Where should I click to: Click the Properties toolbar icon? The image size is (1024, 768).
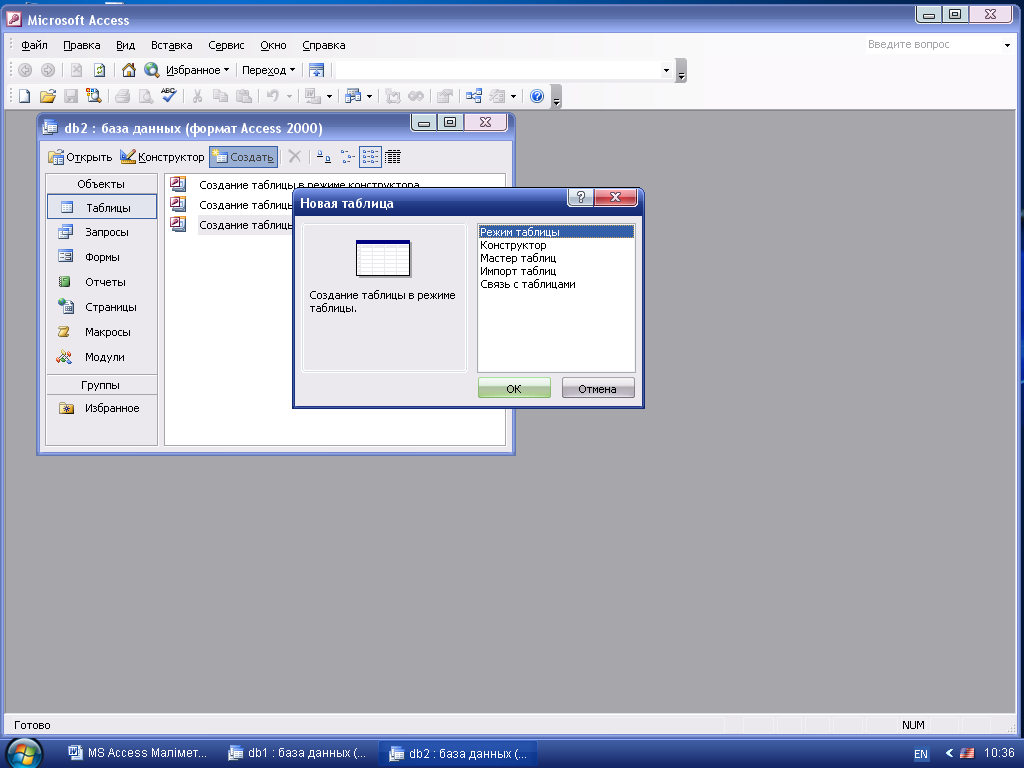pyautogui.click(x=445, y=97)
